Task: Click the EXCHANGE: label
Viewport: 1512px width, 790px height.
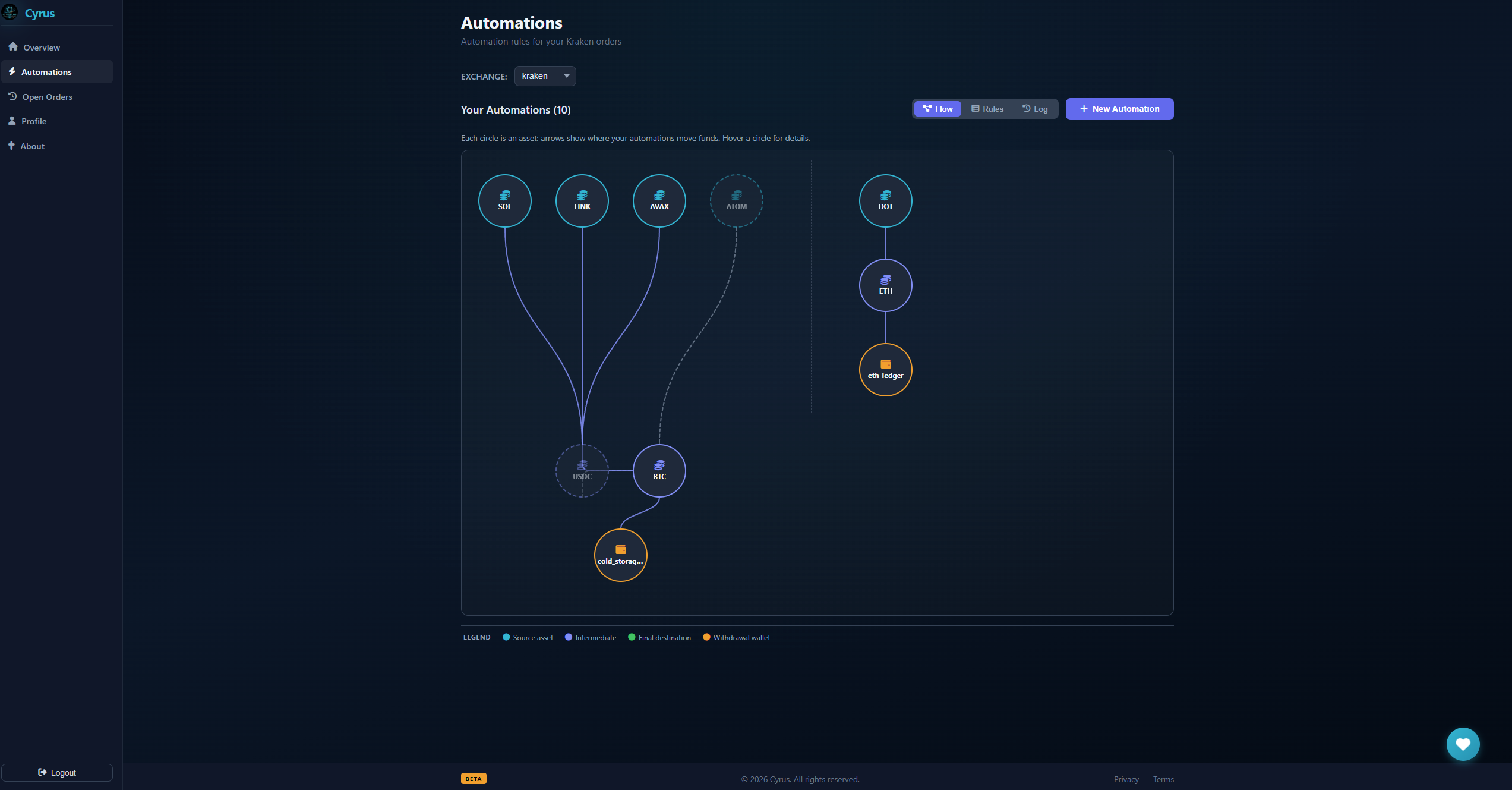Action: [484, 77]
